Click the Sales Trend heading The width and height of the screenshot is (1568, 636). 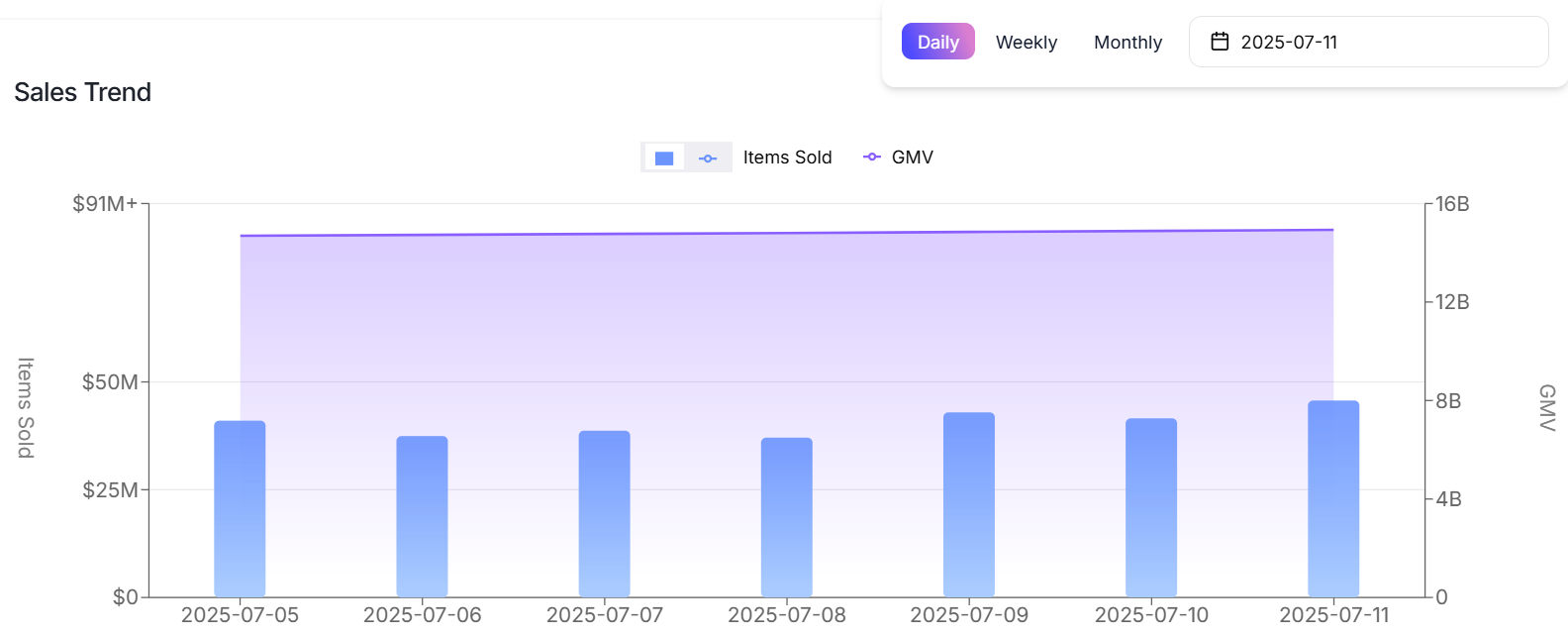83,92
